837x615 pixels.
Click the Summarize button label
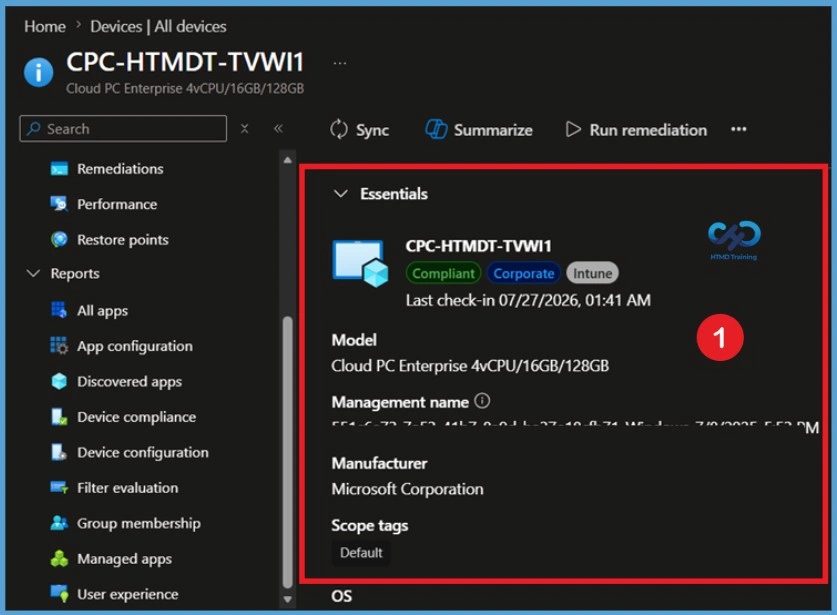pos(493,130)
